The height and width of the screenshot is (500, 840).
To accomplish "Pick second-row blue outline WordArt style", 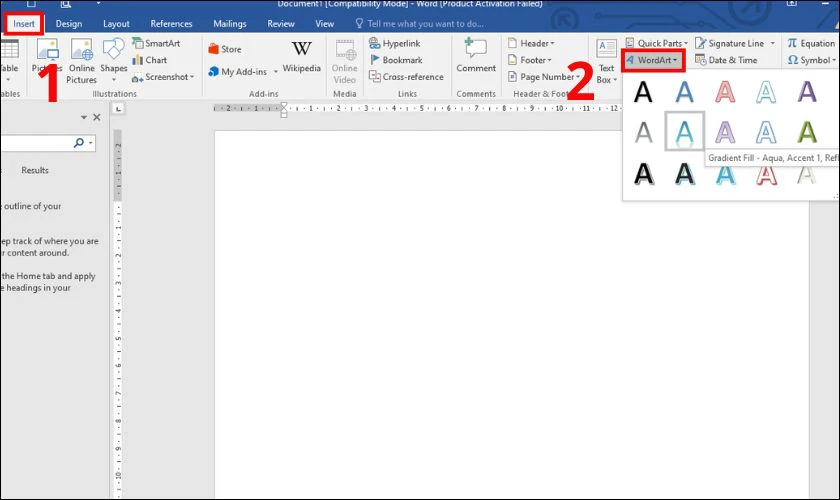I will [x=766, y=132].
